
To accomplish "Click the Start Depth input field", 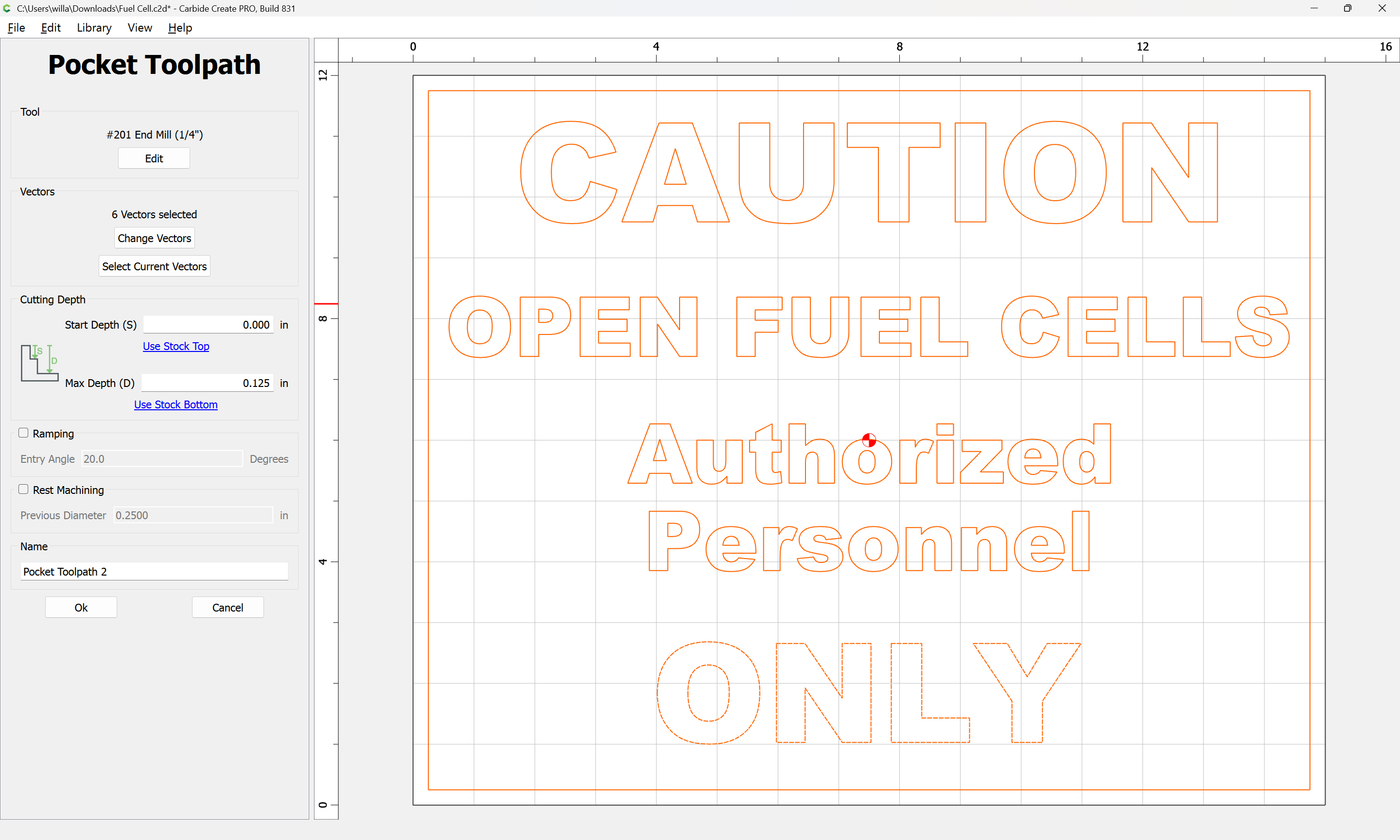I will click(x=208, y=325).
